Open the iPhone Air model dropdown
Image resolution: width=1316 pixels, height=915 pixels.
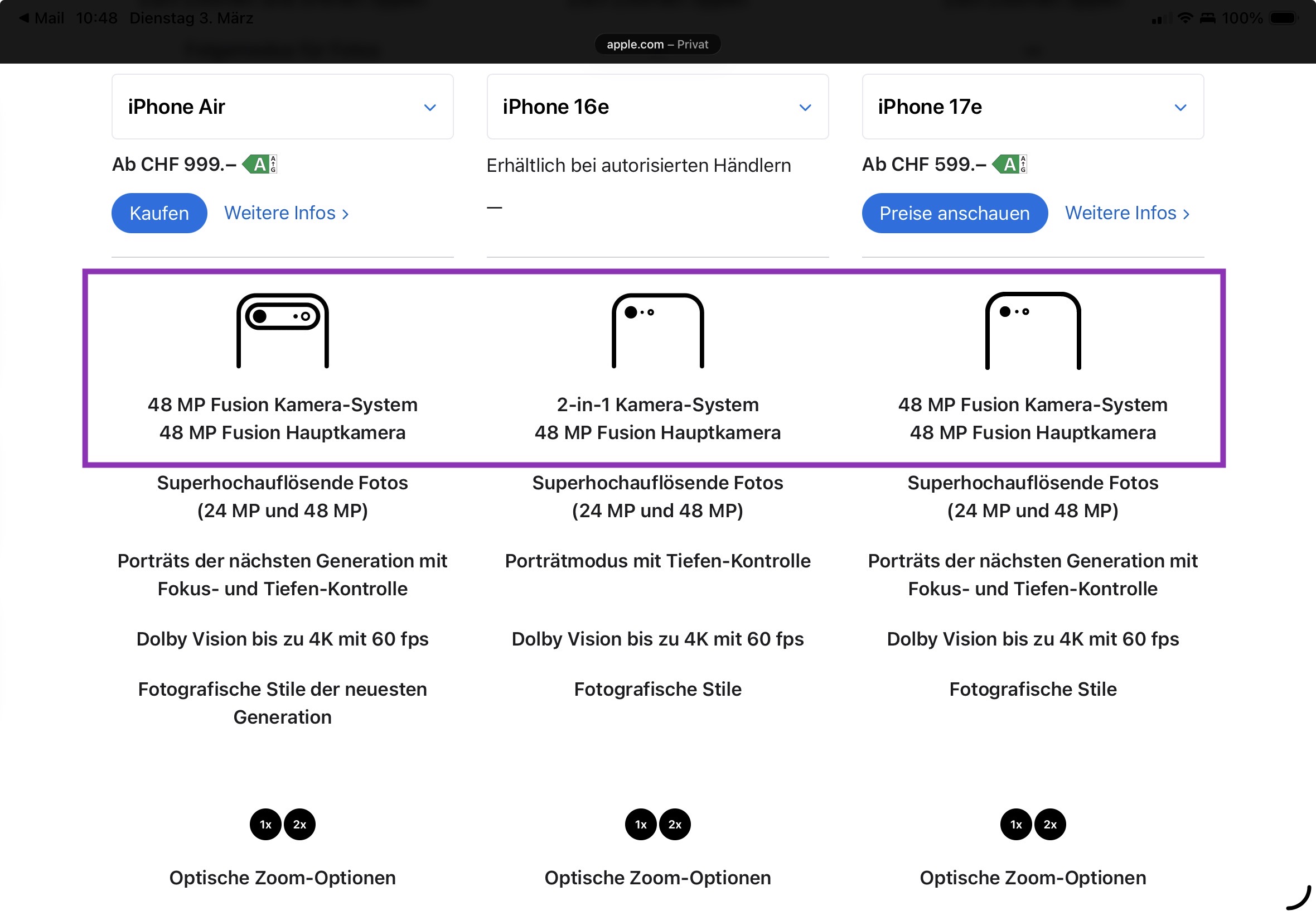click(x=283, y=107)
